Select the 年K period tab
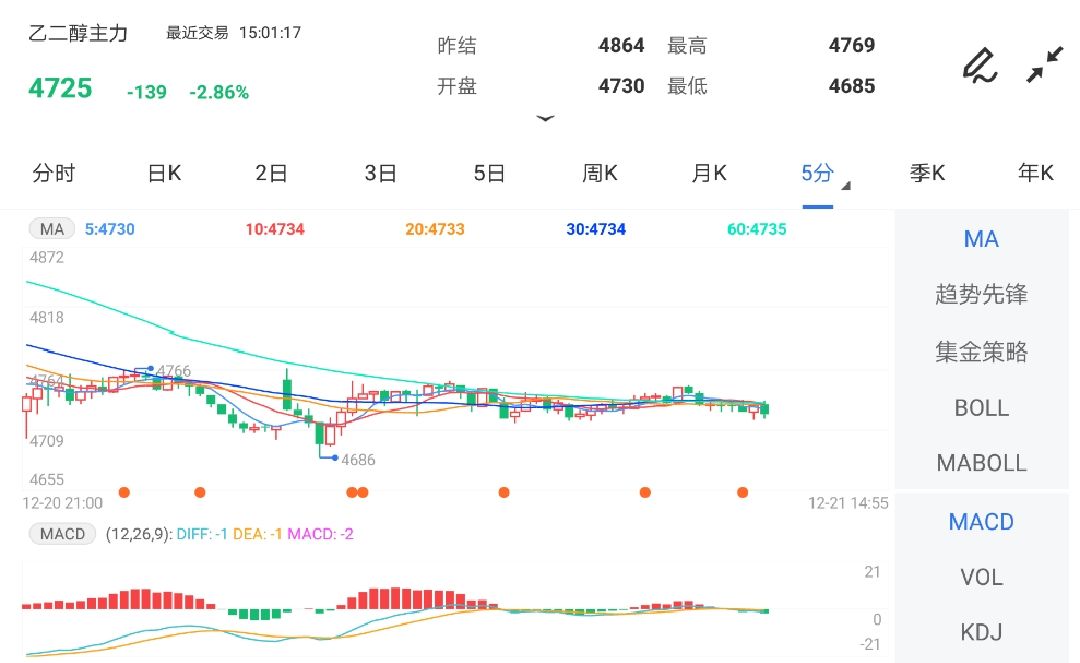Viewport: 1080px width, 663px height. [x=1036, y=173]
